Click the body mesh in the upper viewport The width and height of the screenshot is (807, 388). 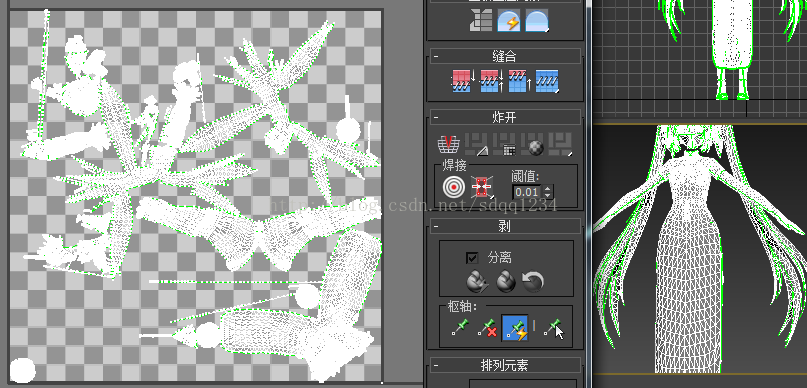(731, 35)
